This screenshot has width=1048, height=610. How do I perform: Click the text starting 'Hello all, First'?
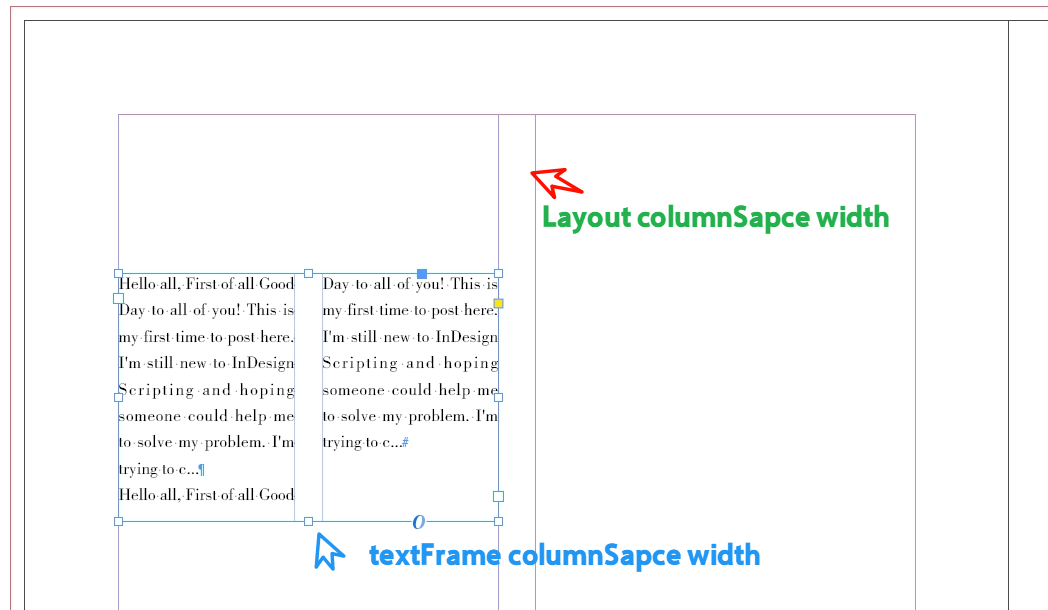pyautogui.click(x=205, y=283)
